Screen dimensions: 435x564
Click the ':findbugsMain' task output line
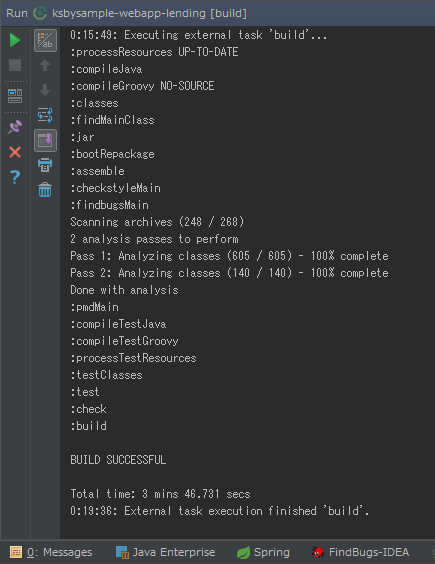(x=109, y=205)
